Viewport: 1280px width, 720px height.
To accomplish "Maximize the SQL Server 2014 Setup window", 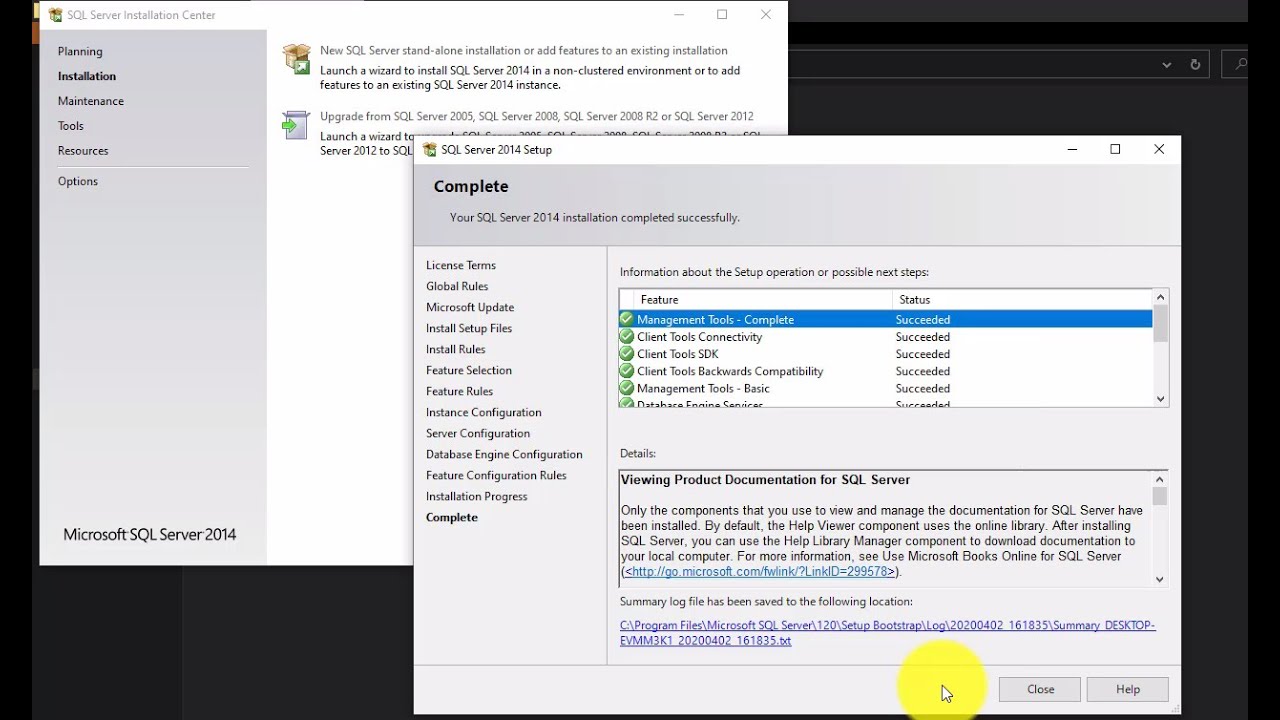I will [1115, 149].
